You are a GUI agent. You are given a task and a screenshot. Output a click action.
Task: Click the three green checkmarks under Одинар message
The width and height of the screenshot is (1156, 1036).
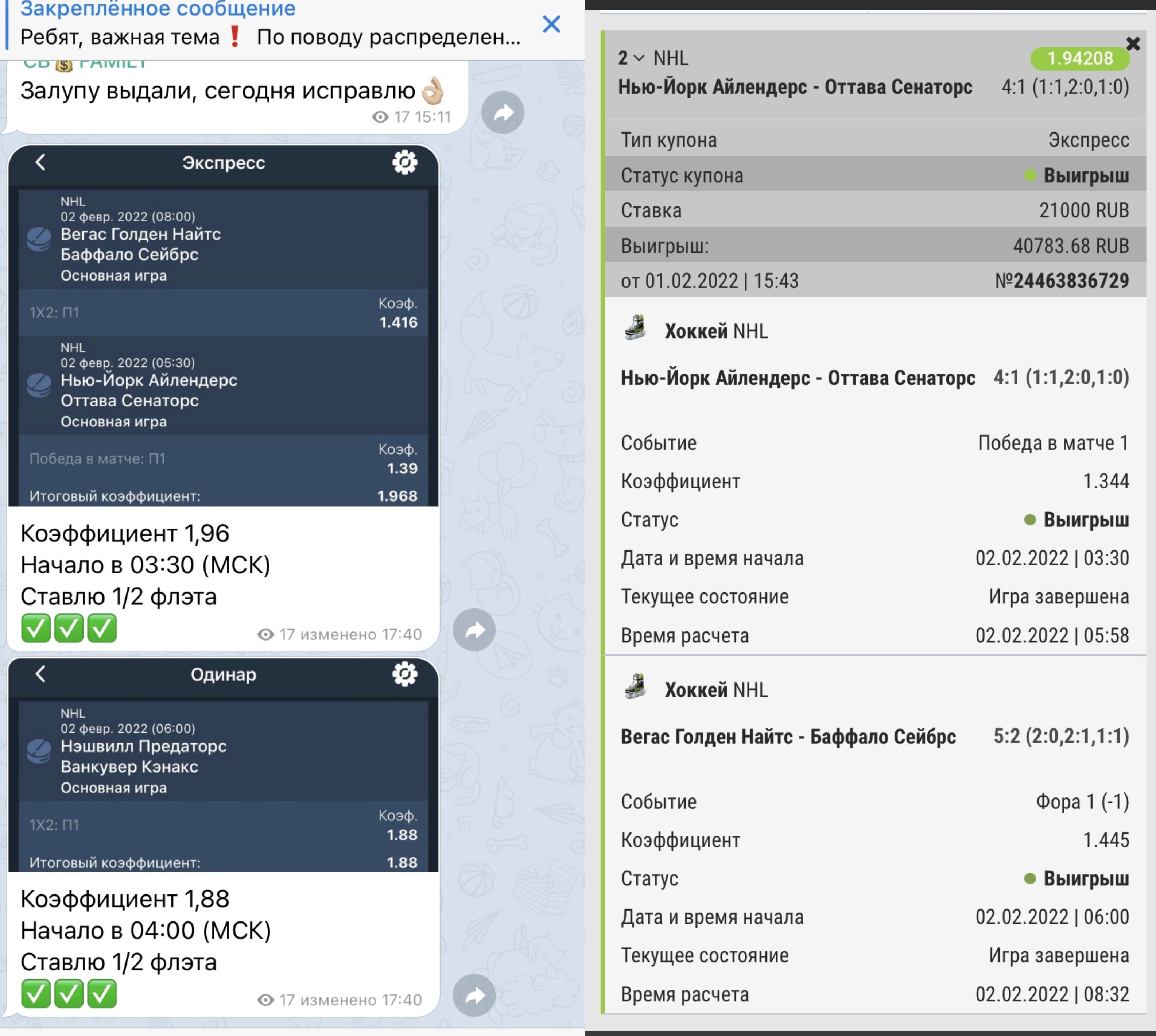pyautogui.click(x=69, y=994)
